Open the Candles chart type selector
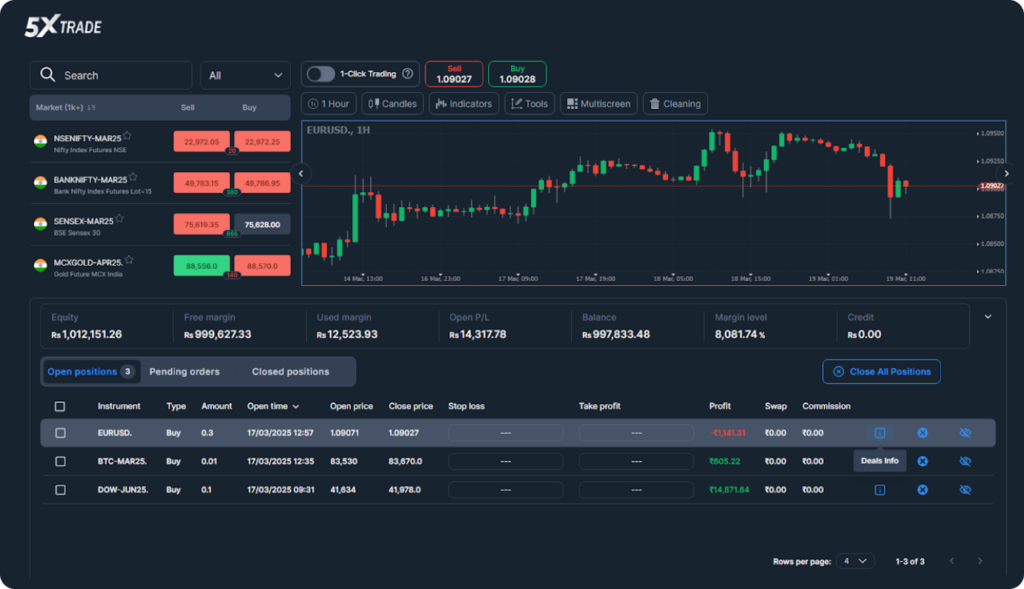The width and height of the screenshot is (1024, 589). pos(391,104)
